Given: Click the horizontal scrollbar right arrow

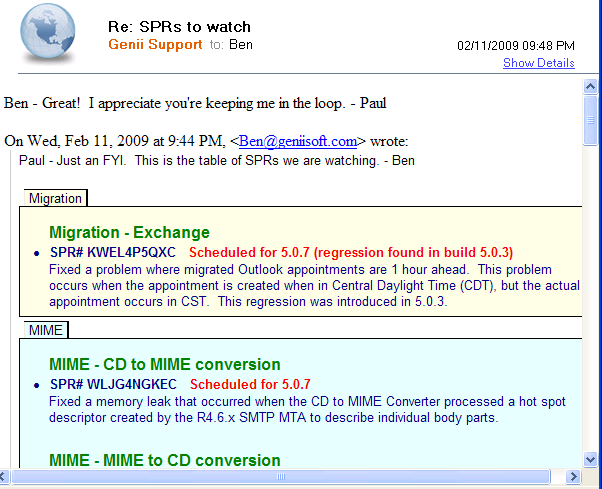Looking at the screenshot, I should (x=573, y=478).
